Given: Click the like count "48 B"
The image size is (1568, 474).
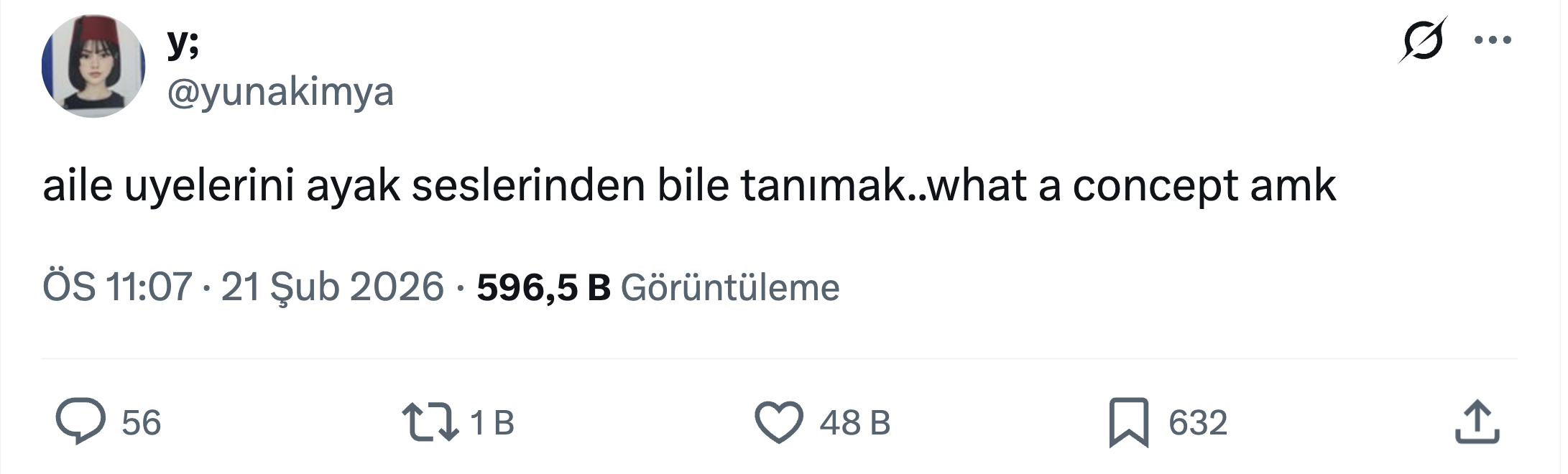Looking at the screenshot, I should (x=854, y=422).
